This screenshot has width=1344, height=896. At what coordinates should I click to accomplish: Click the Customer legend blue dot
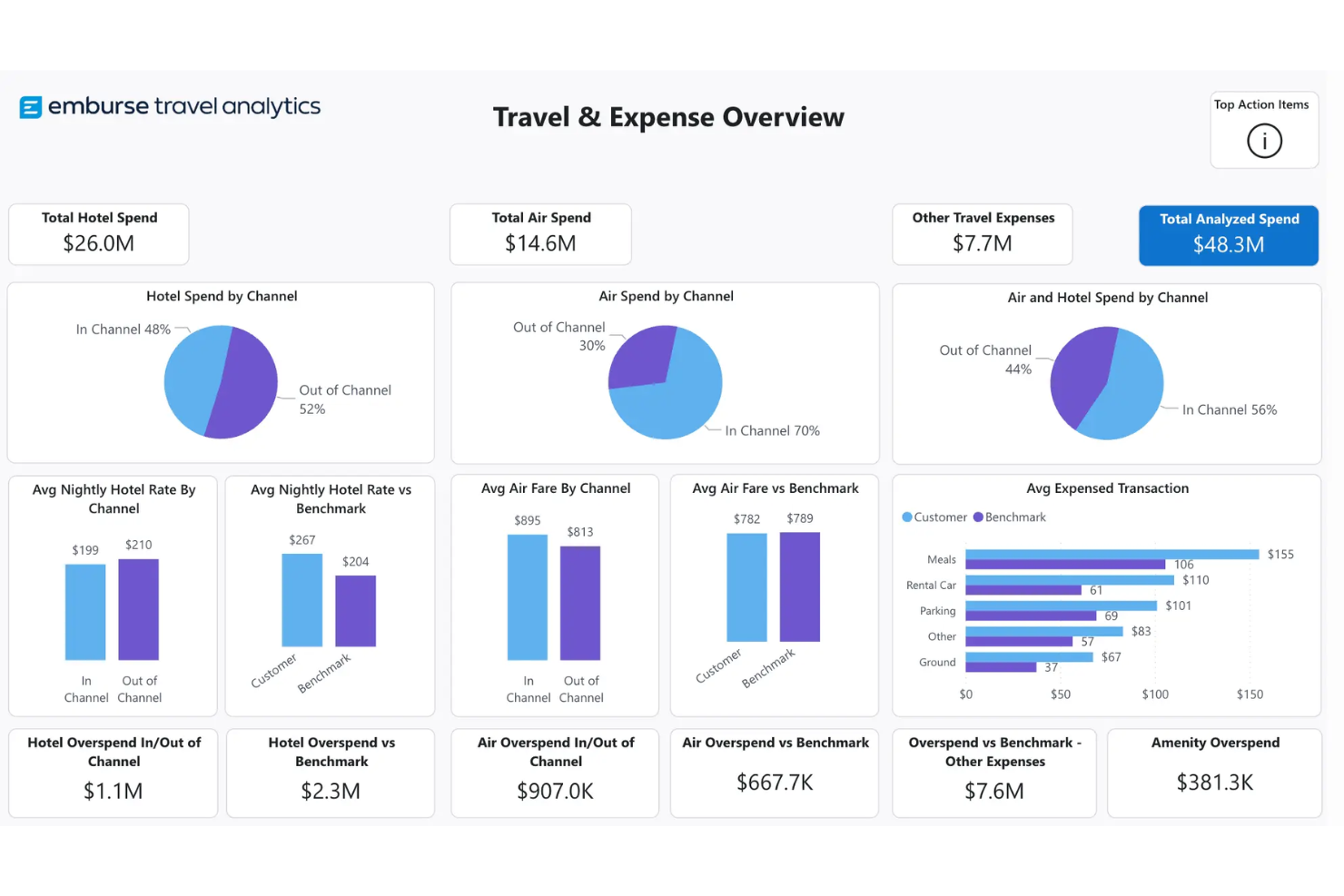pos(906,517)
